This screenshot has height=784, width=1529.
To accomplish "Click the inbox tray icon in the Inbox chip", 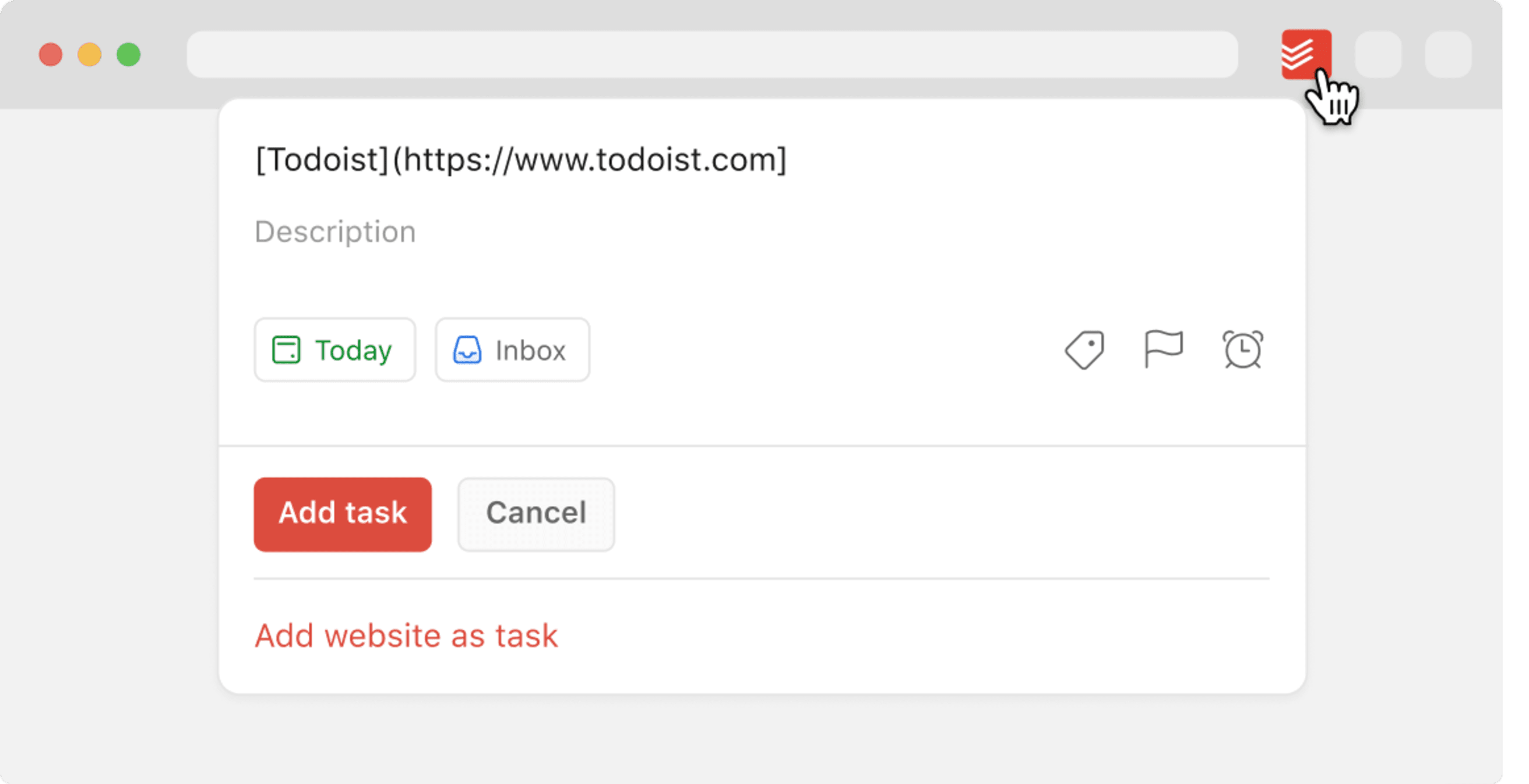I will (x=468, y=349).
